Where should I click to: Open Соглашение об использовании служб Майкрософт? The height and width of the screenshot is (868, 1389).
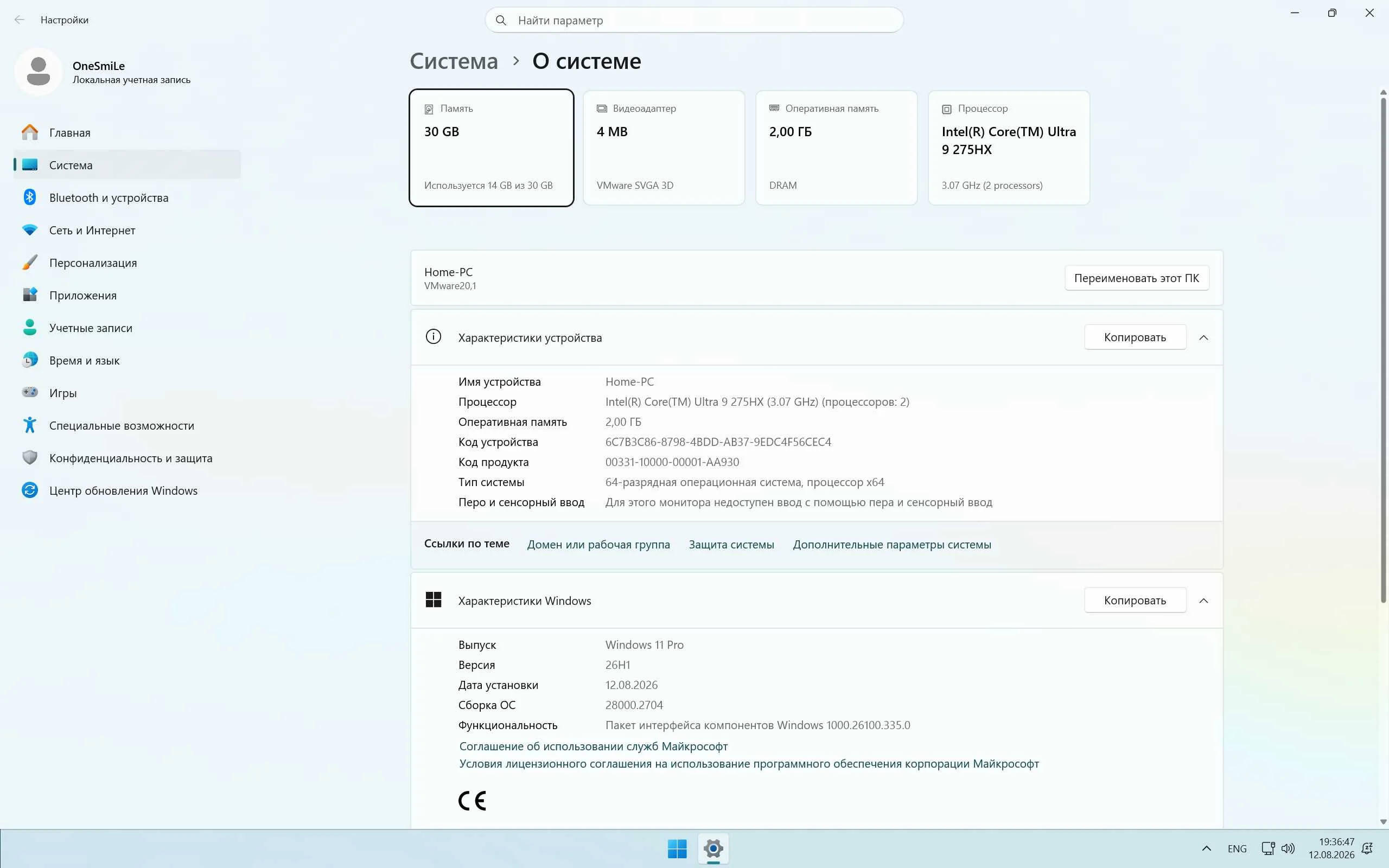(x=593, y=746)
